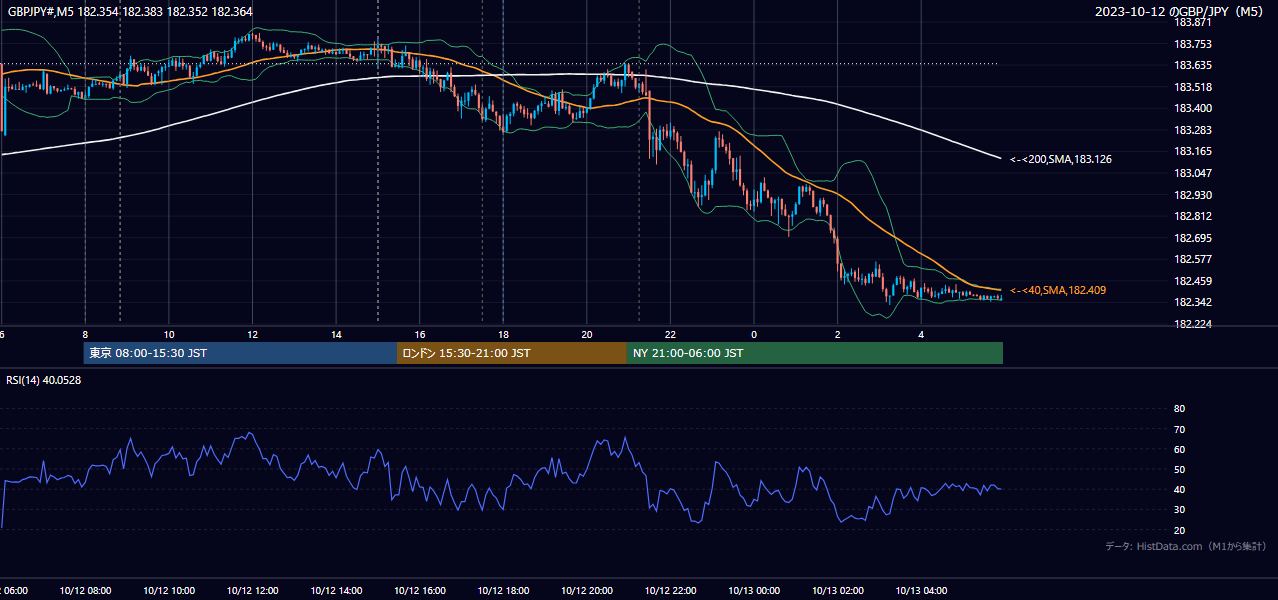Click RSI axis level 40

click(x=1179, y=490)
